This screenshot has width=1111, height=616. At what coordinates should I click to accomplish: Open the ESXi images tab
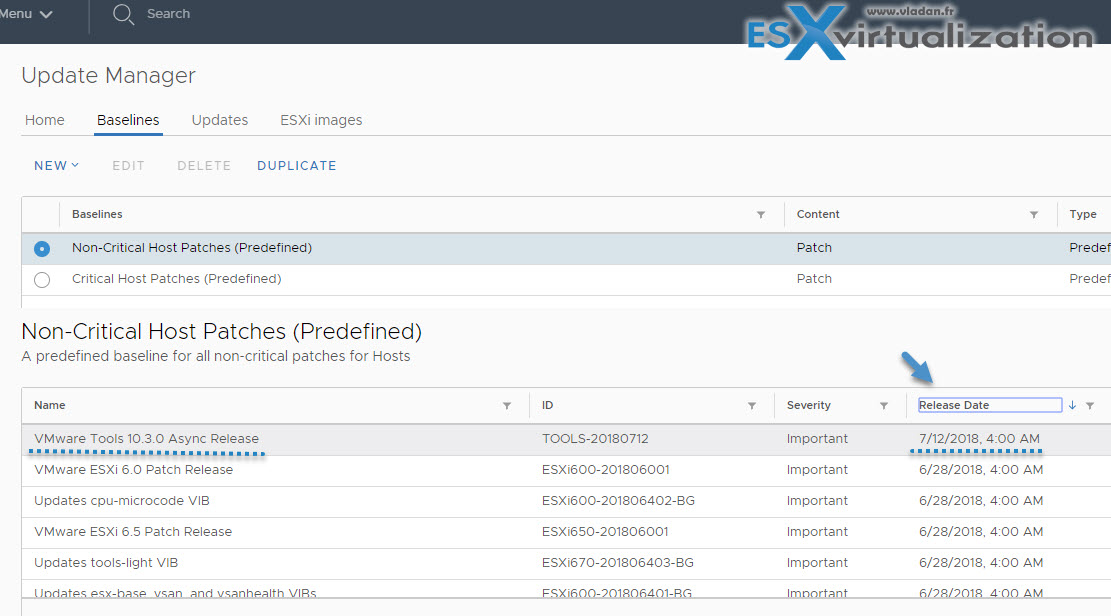pos(321,120)
